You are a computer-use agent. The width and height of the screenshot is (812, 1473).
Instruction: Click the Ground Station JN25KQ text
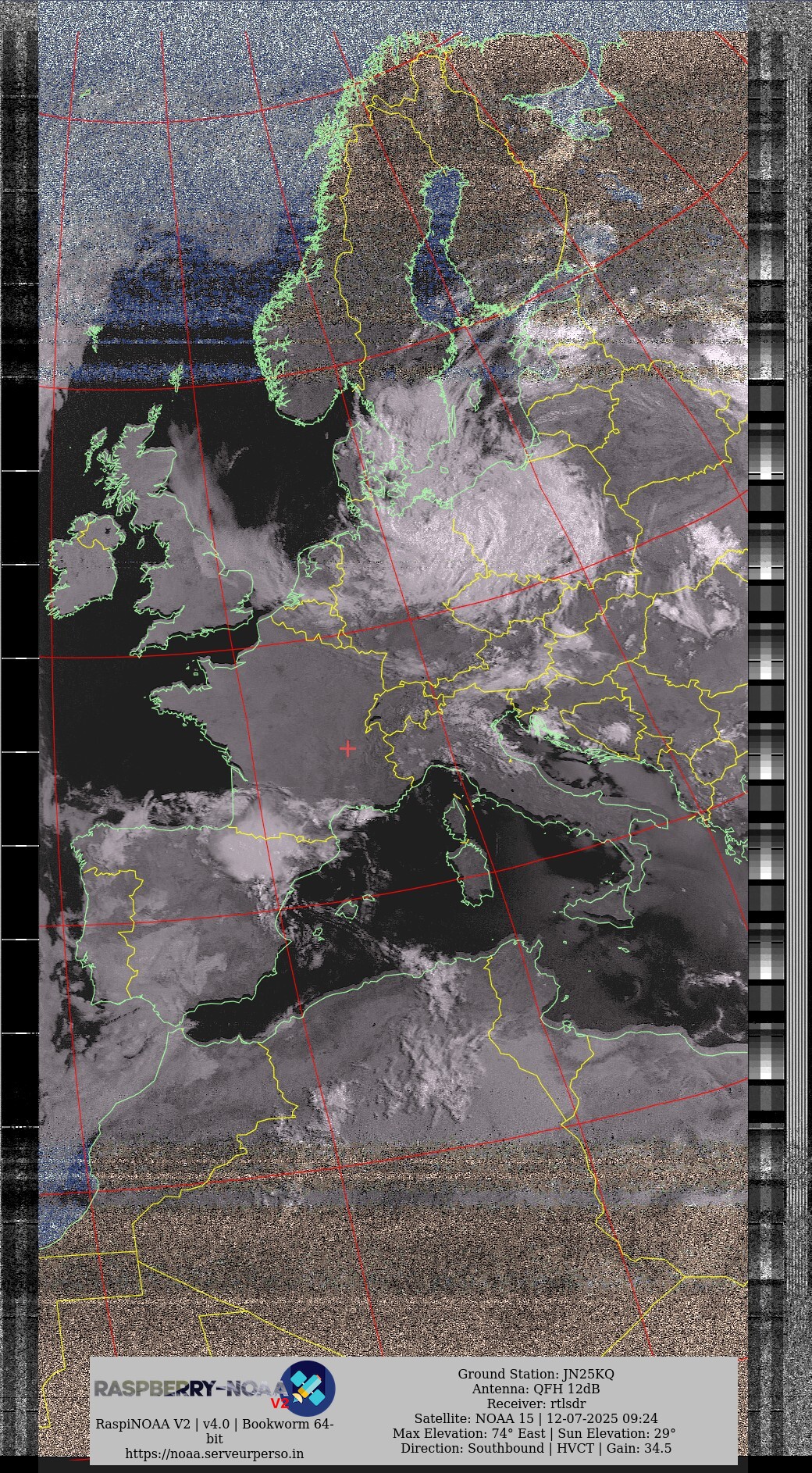tap(536, 1374)
